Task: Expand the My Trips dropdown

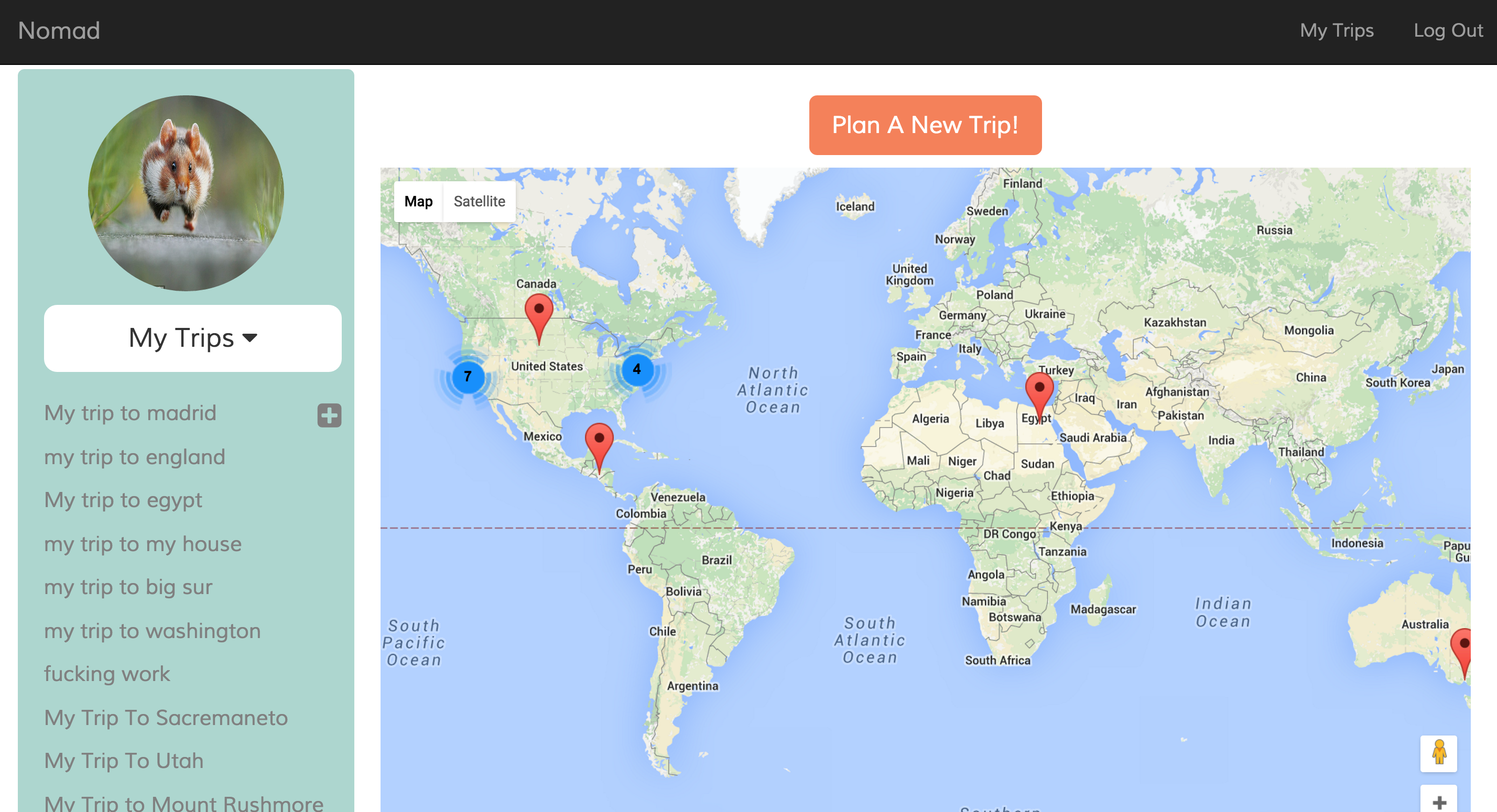Action: 192,338
